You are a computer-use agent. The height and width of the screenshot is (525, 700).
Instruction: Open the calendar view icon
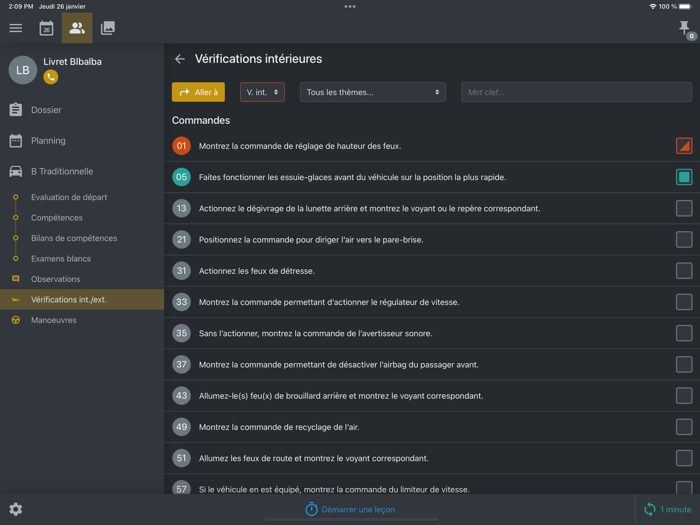[x=46, y=28]
